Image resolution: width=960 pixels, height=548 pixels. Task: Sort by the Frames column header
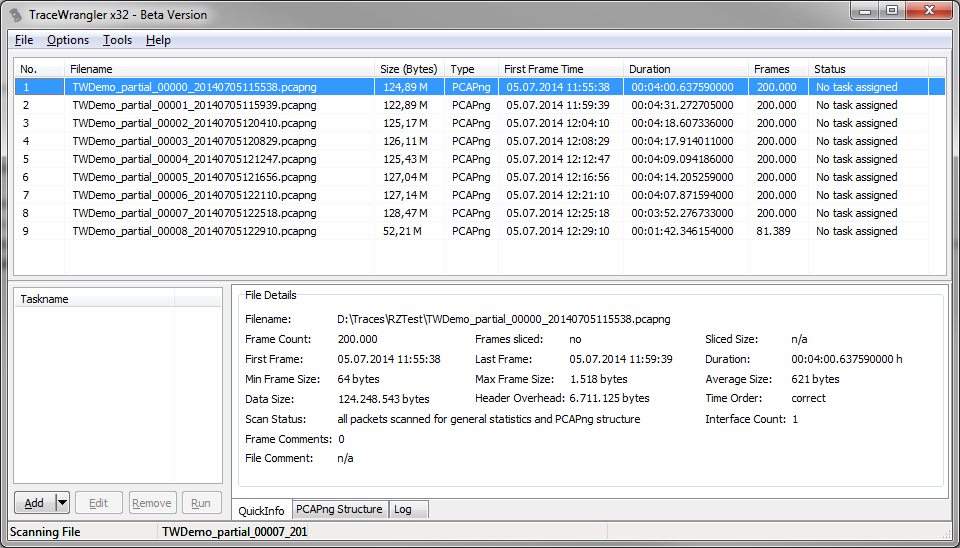click(778, 69)
